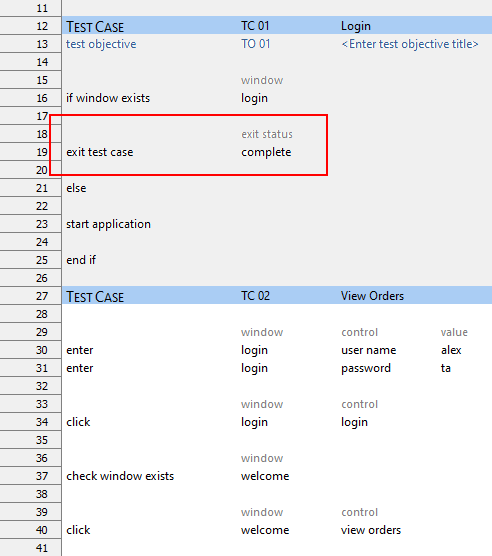Viewport: 492px width, 556px height.
Task: Select the 'end if' action cell
Action: (x=81, y=260)
